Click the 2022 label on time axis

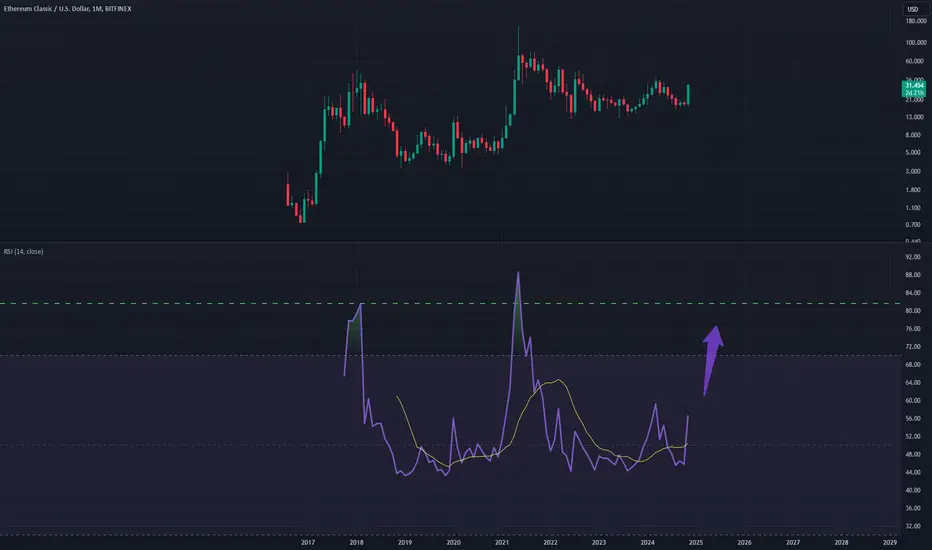(550, 542)
